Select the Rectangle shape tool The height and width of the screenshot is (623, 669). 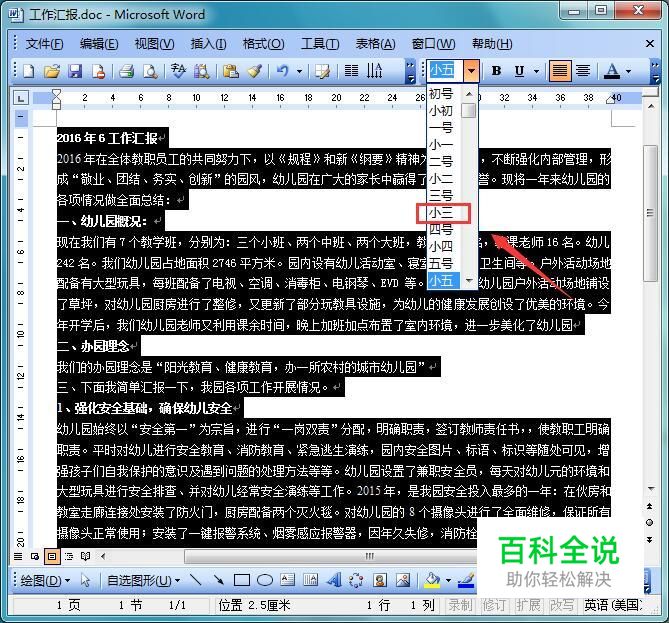pyautogui.click(x=242, y=580)
